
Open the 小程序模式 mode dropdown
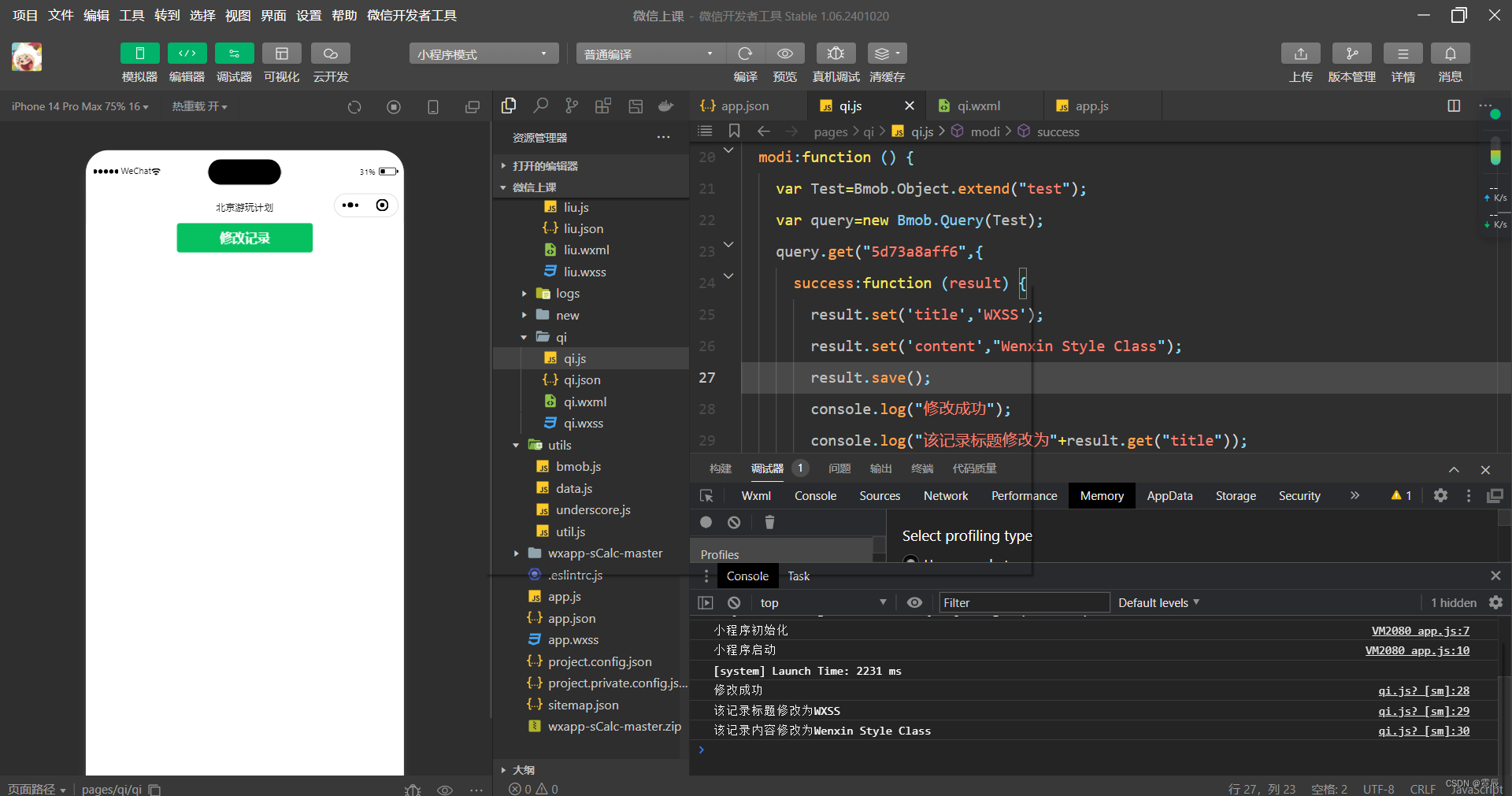point(484,54)
